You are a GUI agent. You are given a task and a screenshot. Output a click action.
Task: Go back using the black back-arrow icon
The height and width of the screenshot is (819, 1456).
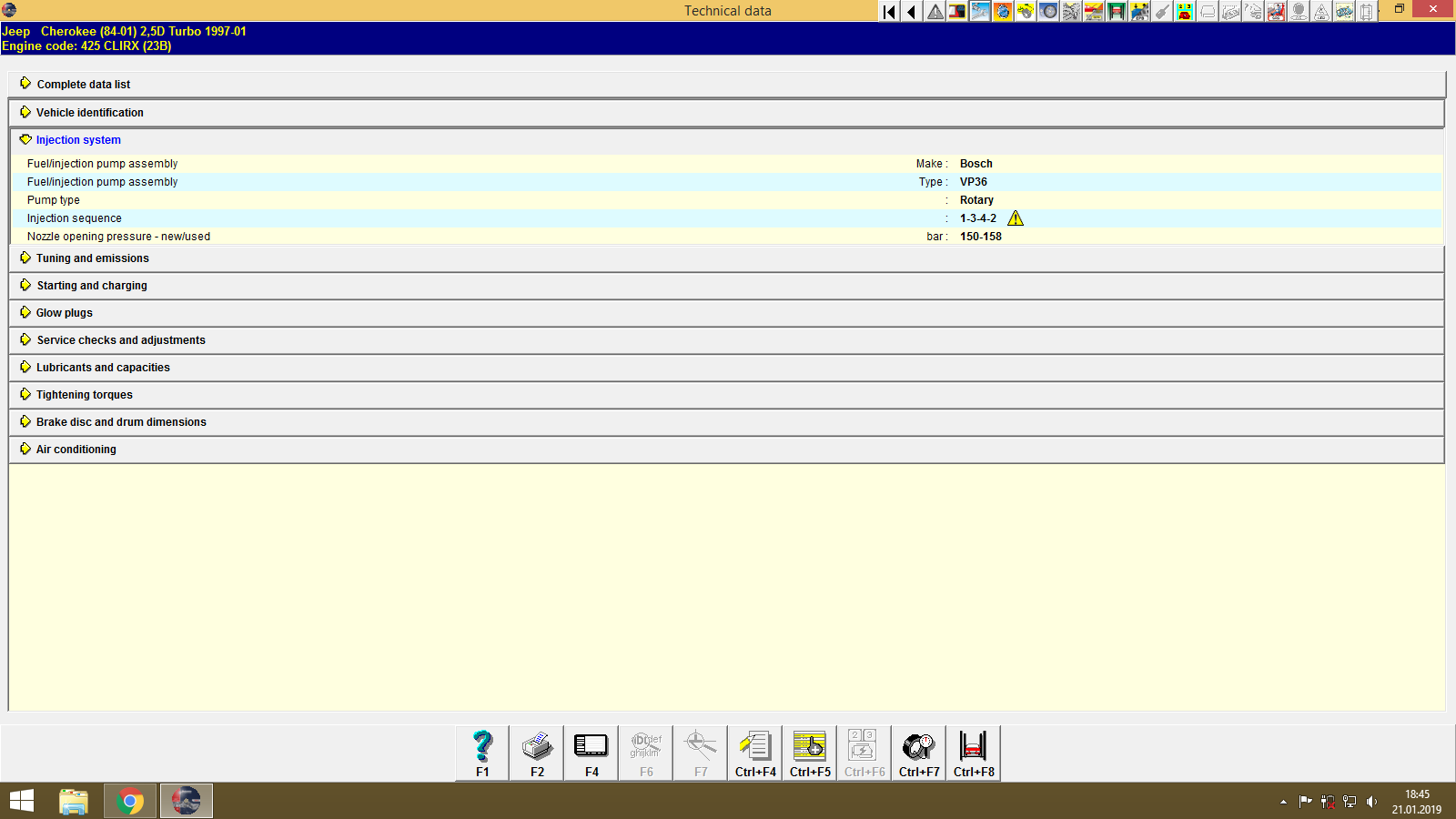coord(911,12)
